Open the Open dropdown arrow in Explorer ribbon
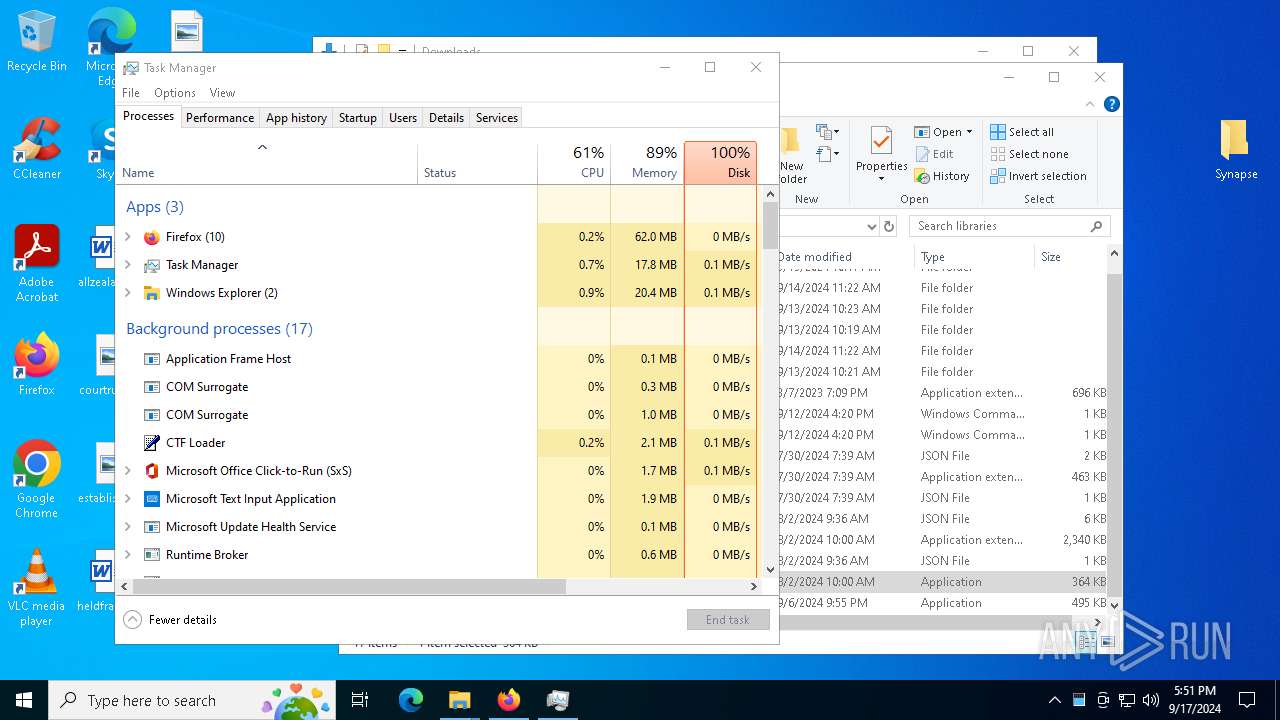The image size is (1280, 720). coord(969,132)
